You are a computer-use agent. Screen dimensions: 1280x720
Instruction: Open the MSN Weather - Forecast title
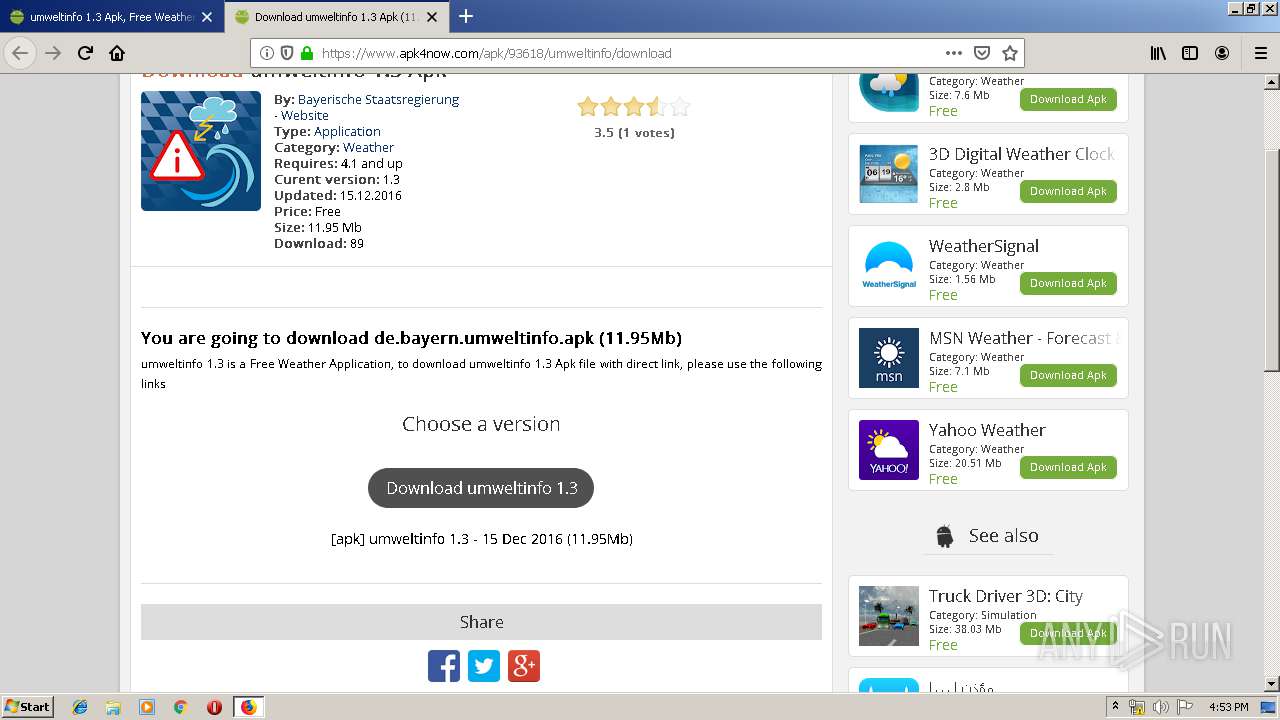1023,338
